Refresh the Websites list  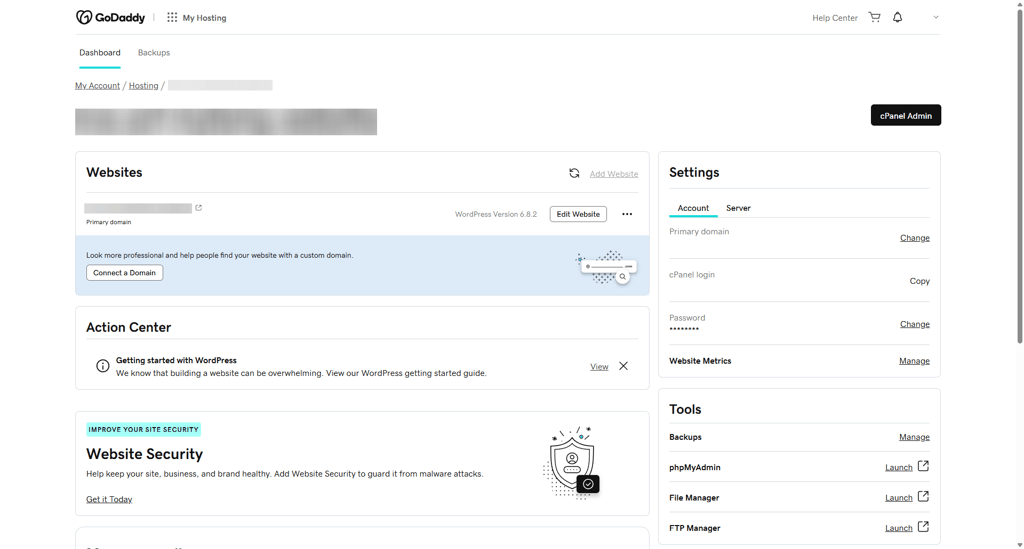tap(574, 173)
